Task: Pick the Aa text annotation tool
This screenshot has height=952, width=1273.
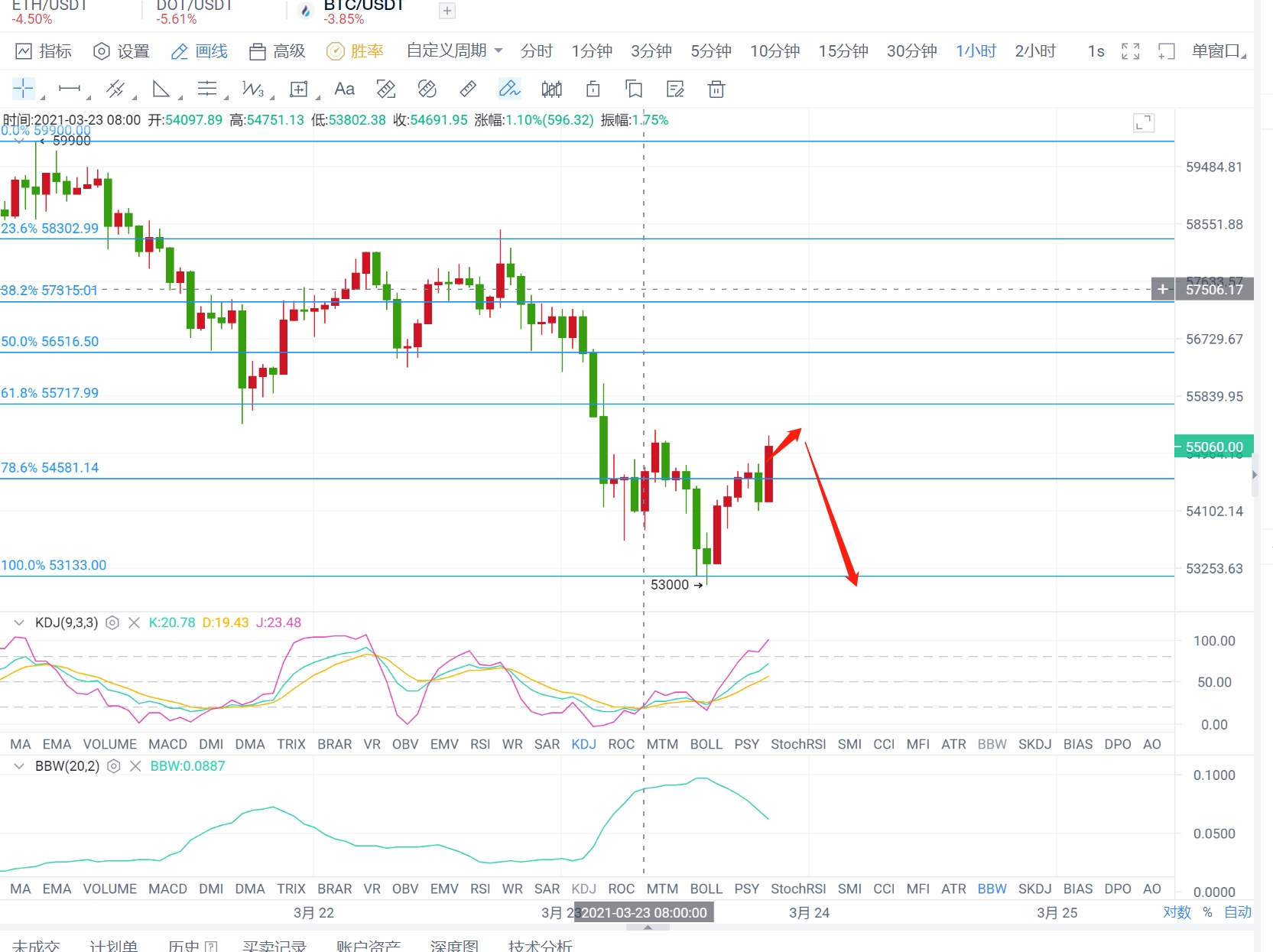Action: tap(344, 89)
